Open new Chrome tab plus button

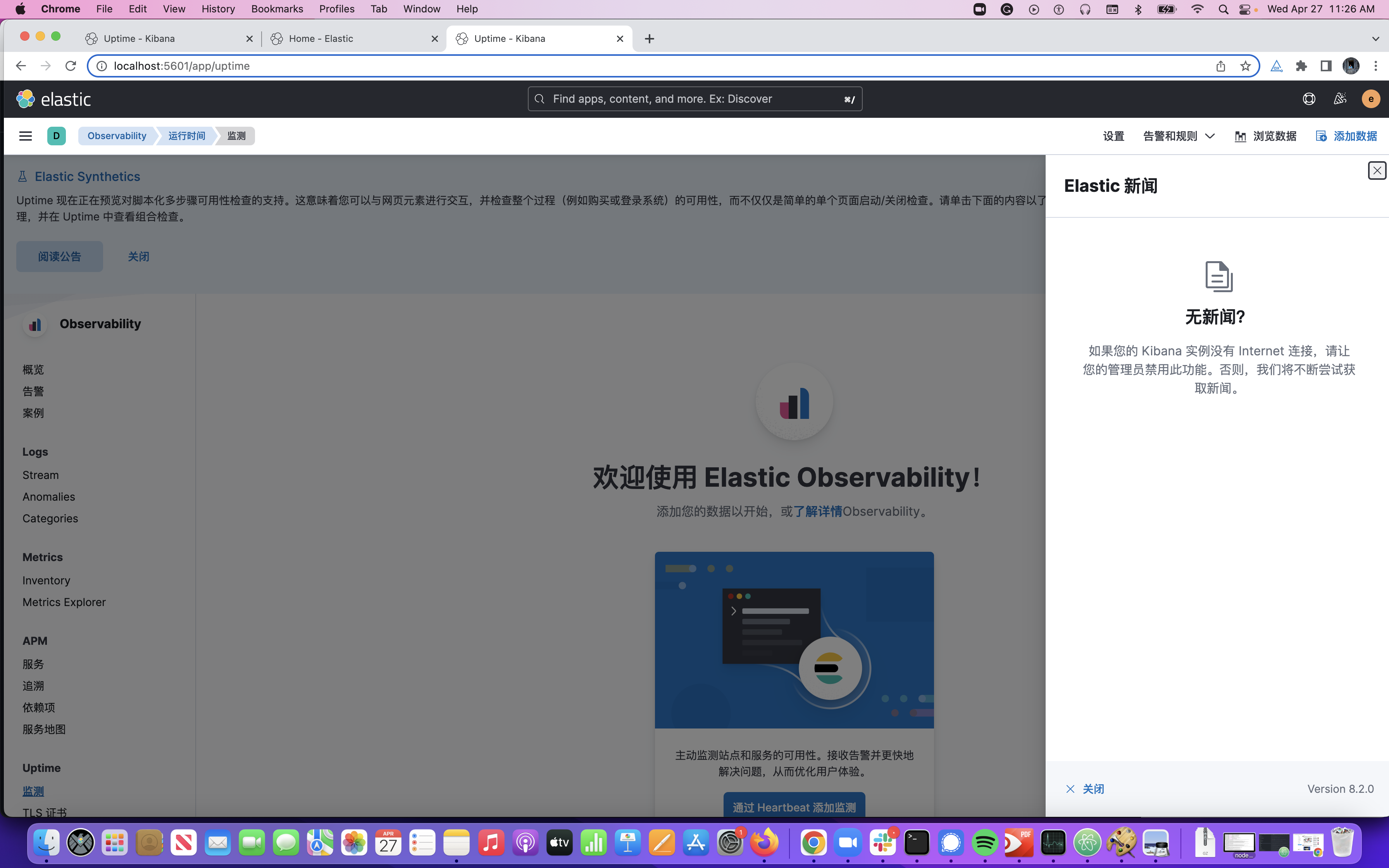(x=649, y=38)
